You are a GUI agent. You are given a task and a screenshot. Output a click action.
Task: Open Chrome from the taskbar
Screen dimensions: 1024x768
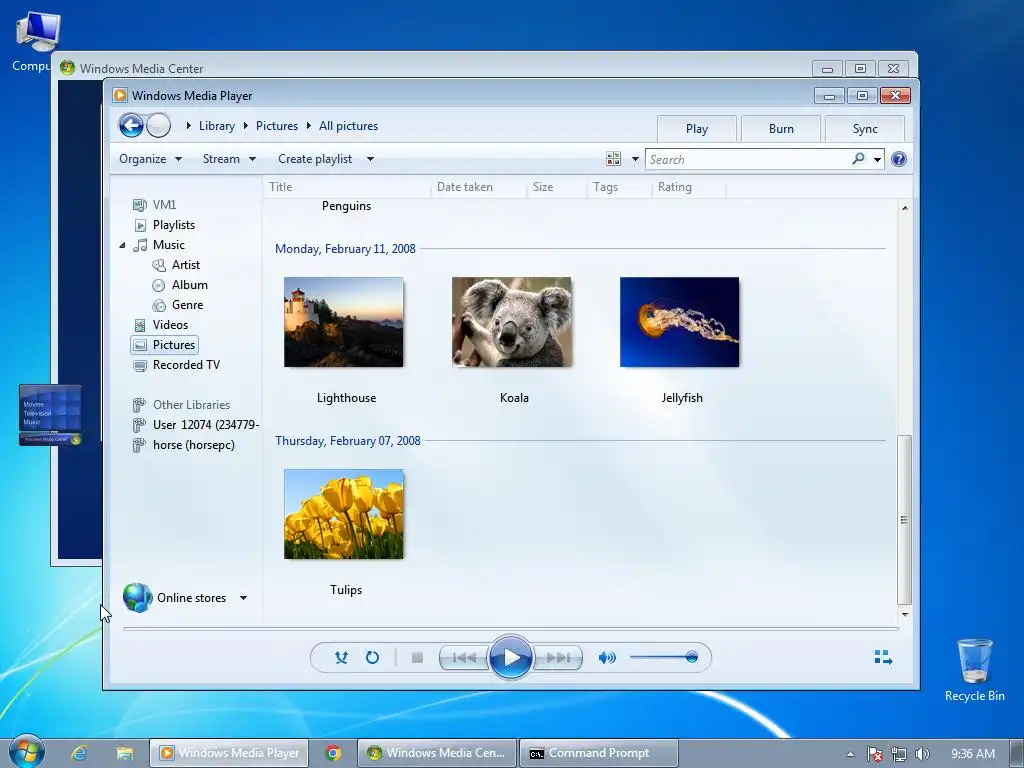(333, 753)
